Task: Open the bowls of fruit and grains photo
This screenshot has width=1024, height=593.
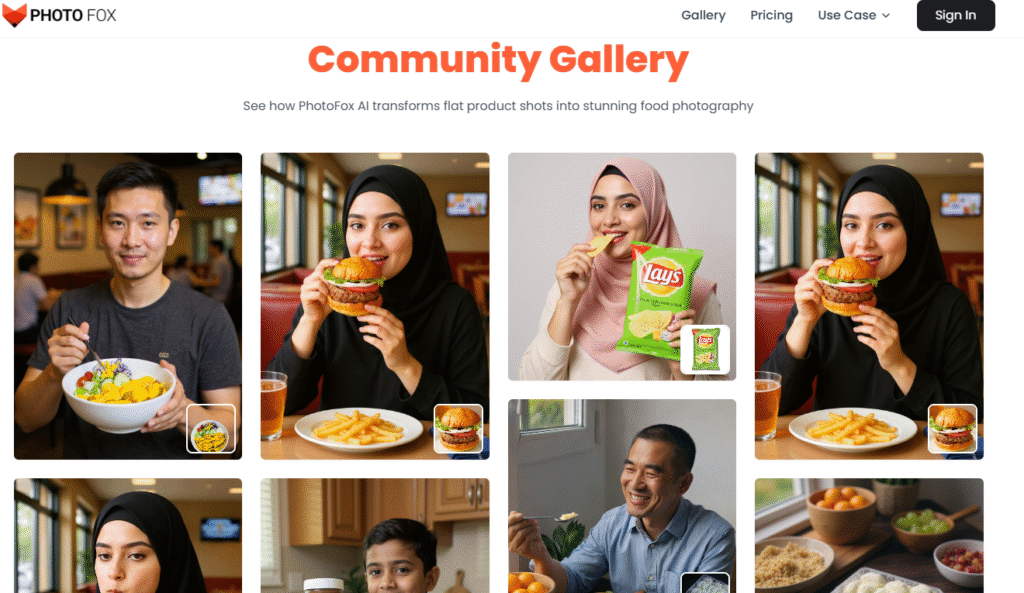Action: pyautogui.click(x=869, y=536)
